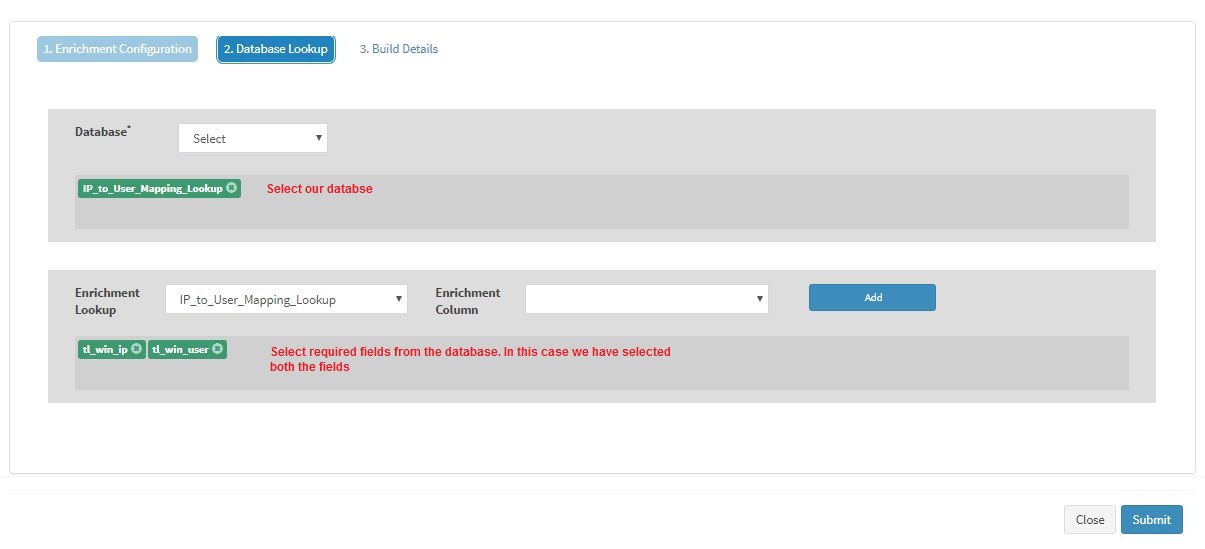Remove the IP_to_User_Mapping_Lookup database tag
Screen dimensions: 1205x549
coord(232,188)
